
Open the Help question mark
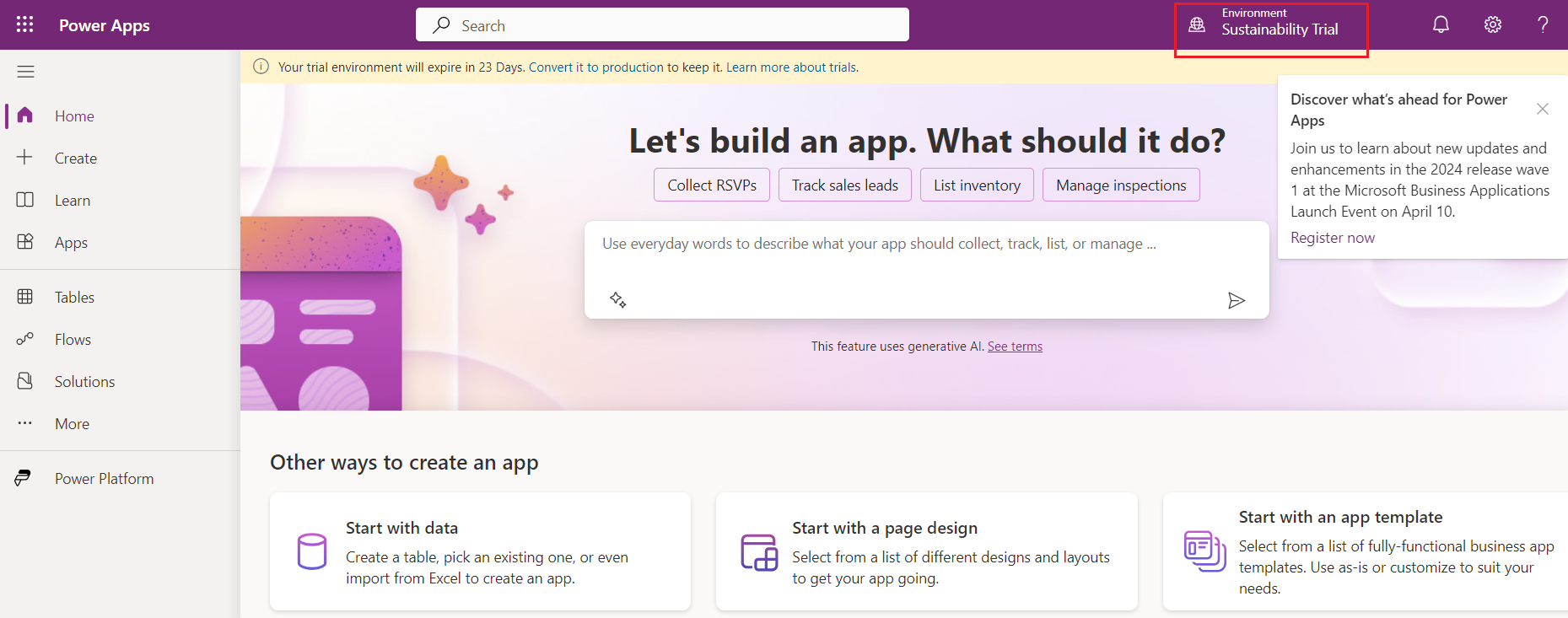1543,24
